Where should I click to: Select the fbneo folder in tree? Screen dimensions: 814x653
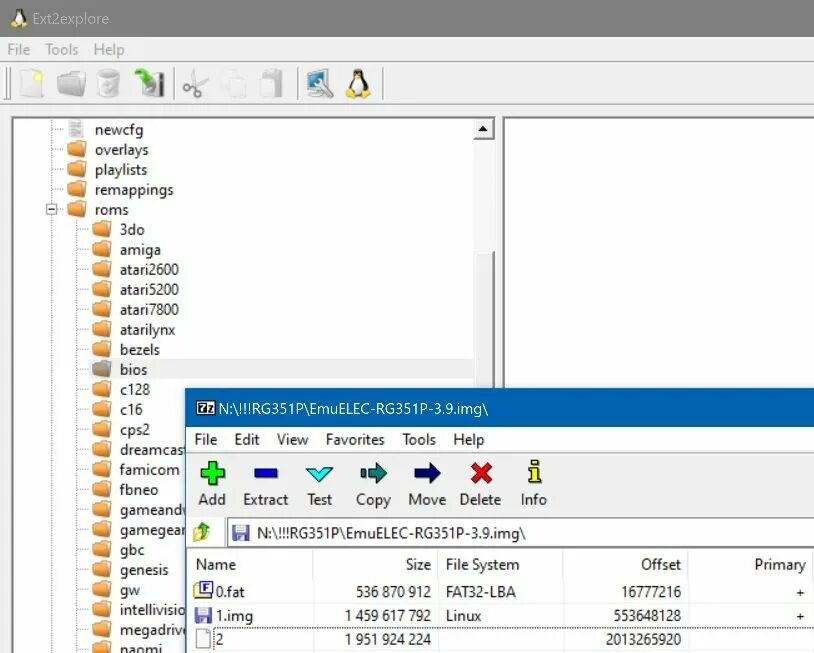(139, 489)
